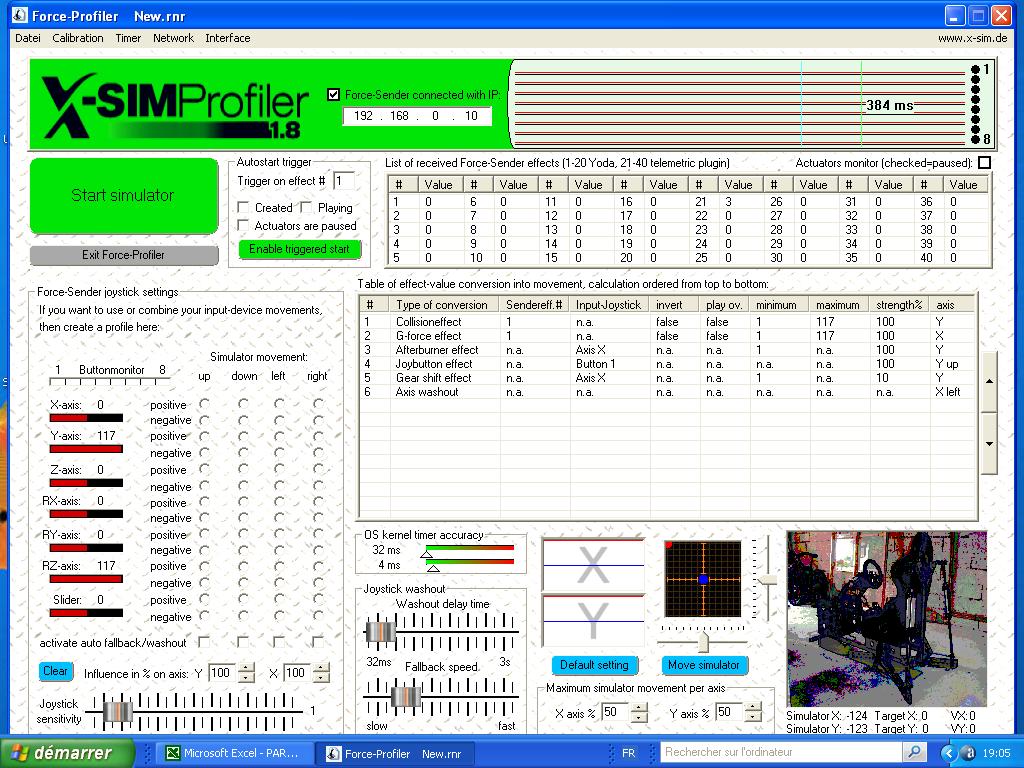Select Z-axis positive down radio button
1024x768 pixels.
pyautogui.click(x=244, y=469)
